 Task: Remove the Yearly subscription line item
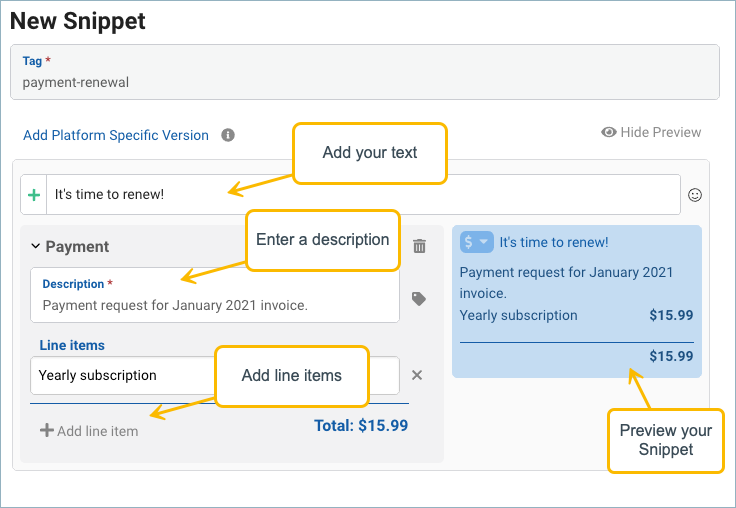pos(417,375)
